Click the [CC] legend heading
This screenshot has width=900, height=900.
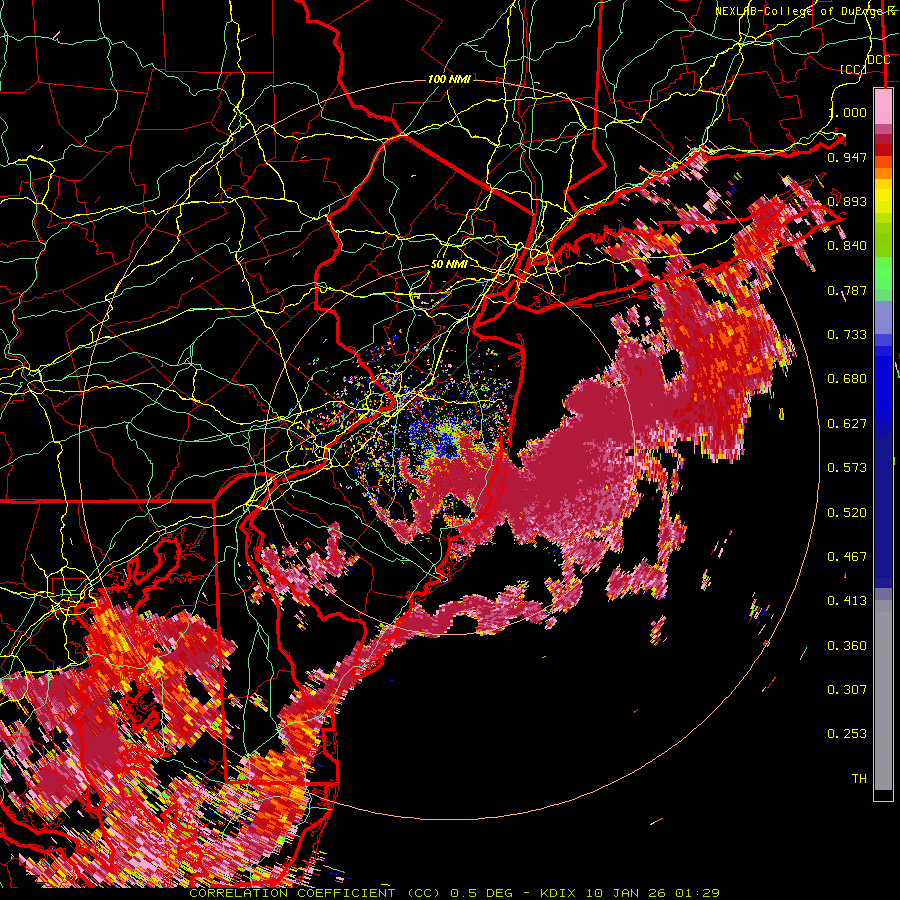tap(853, 69)
